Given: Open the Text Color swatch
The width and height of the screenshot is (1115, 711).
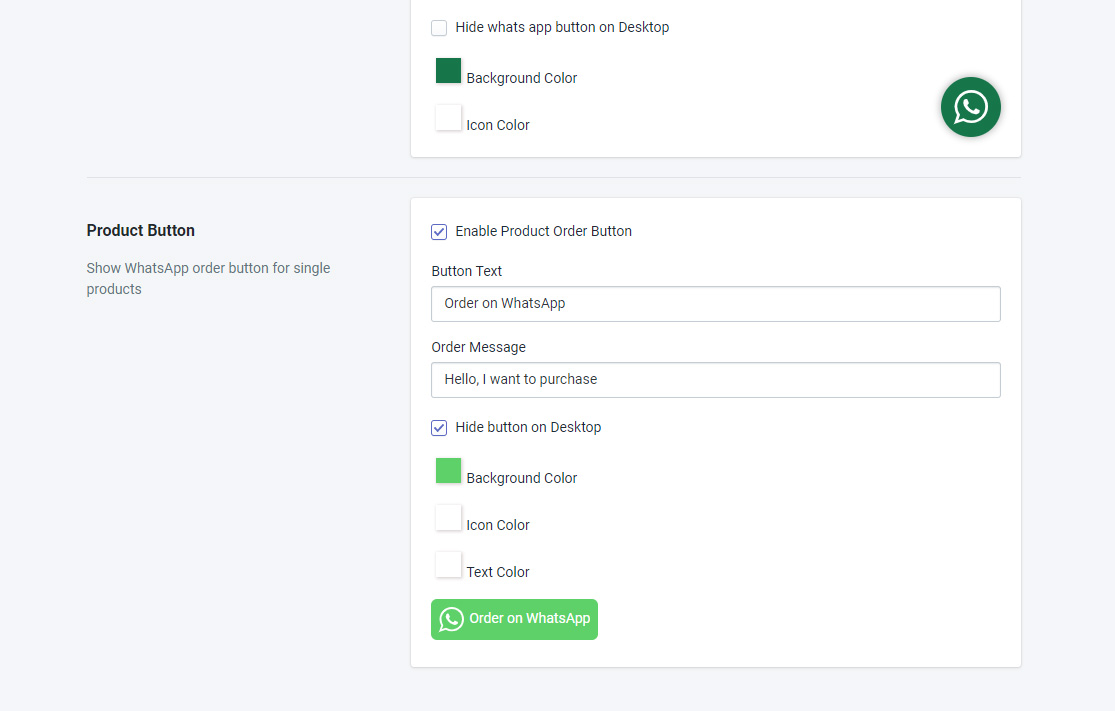Looking at the screenshot, I should coord(448,565).
